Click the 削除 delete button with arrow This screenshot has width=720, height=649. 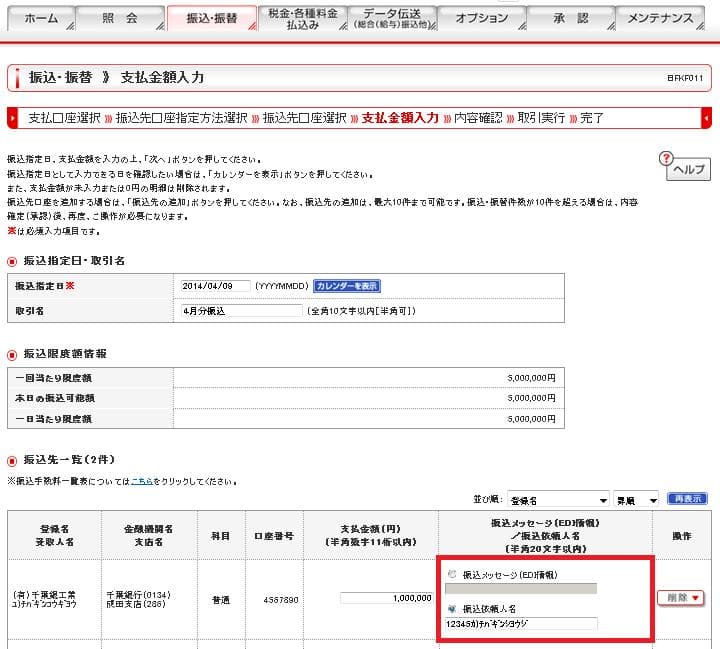680,598
